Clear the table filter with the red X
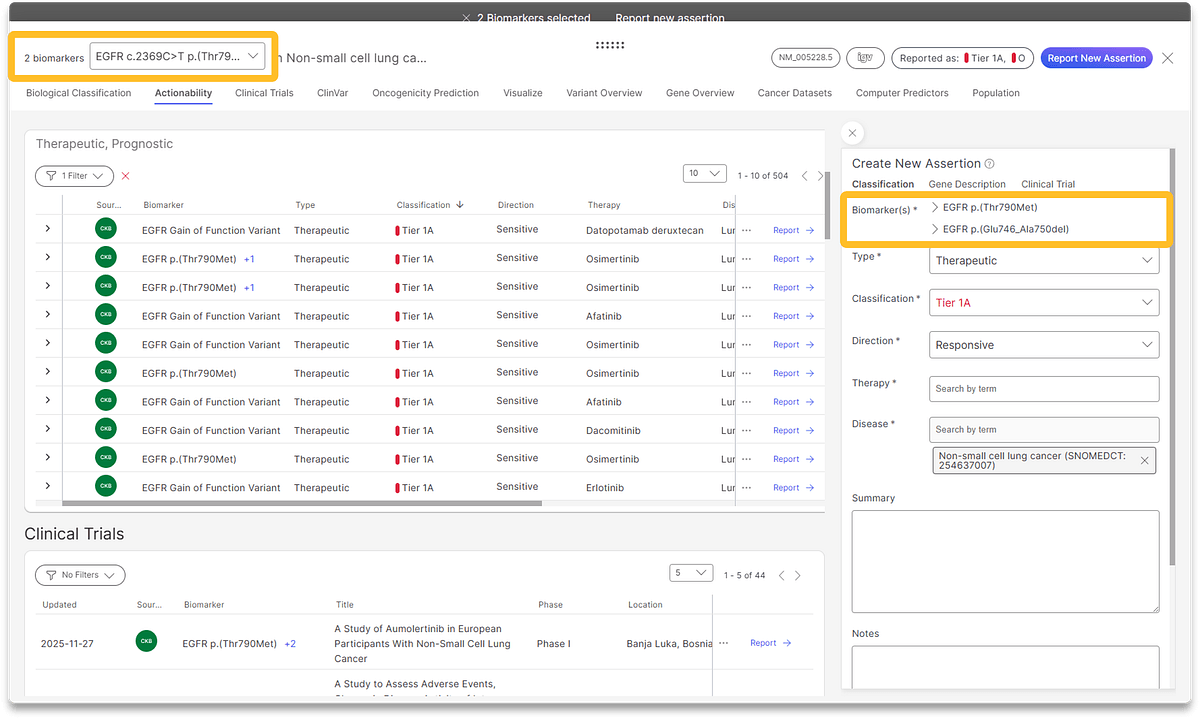Image resolution: width=1200 pixels, height=719 pixels. coord(125,176)
